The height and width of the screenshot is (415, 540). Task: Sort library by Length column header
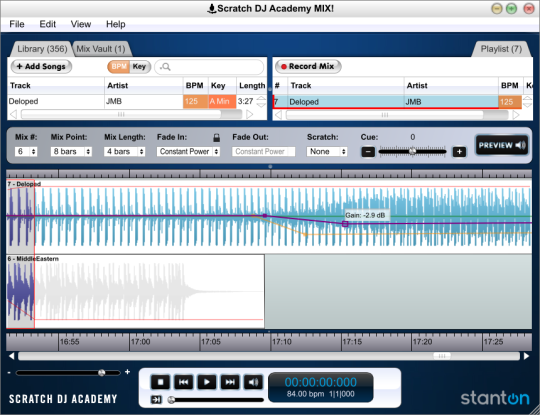[252, 85]
